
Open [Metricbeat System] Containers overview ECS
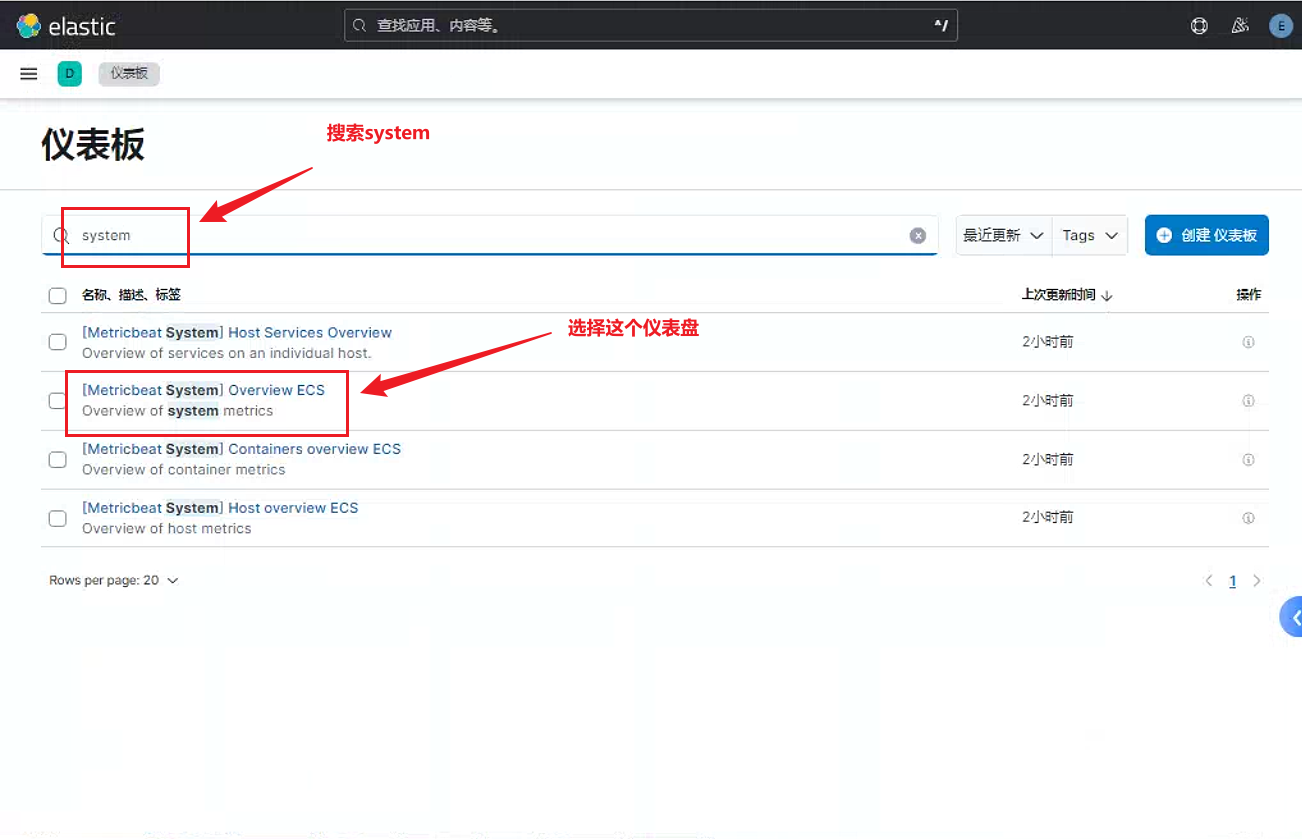[241, 449]
